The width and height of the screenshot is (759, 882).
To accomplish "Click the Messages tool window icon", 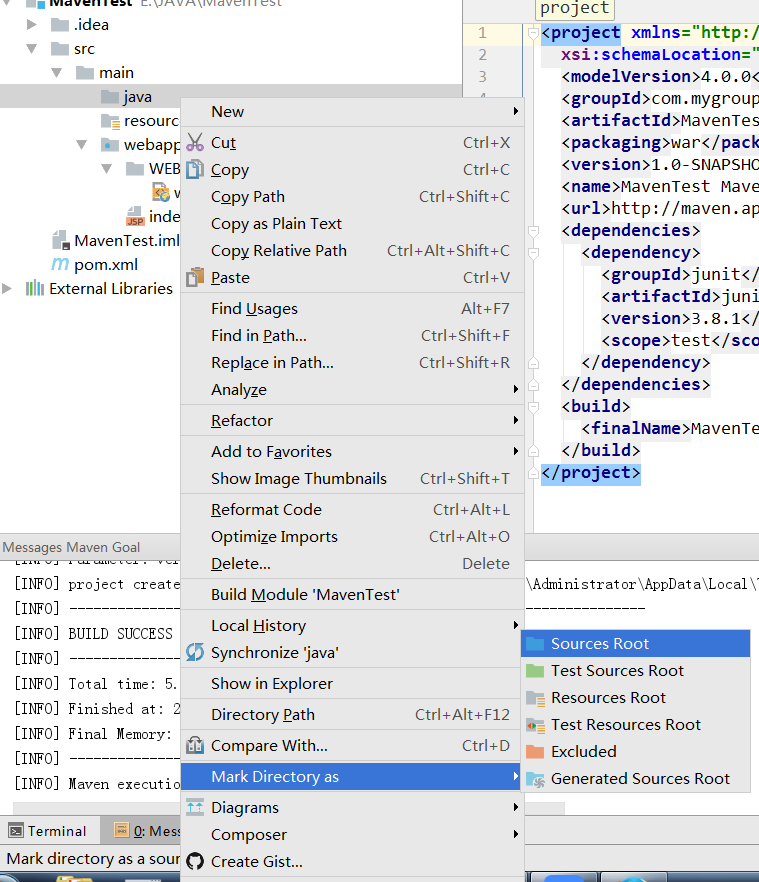I will [122, 830].
